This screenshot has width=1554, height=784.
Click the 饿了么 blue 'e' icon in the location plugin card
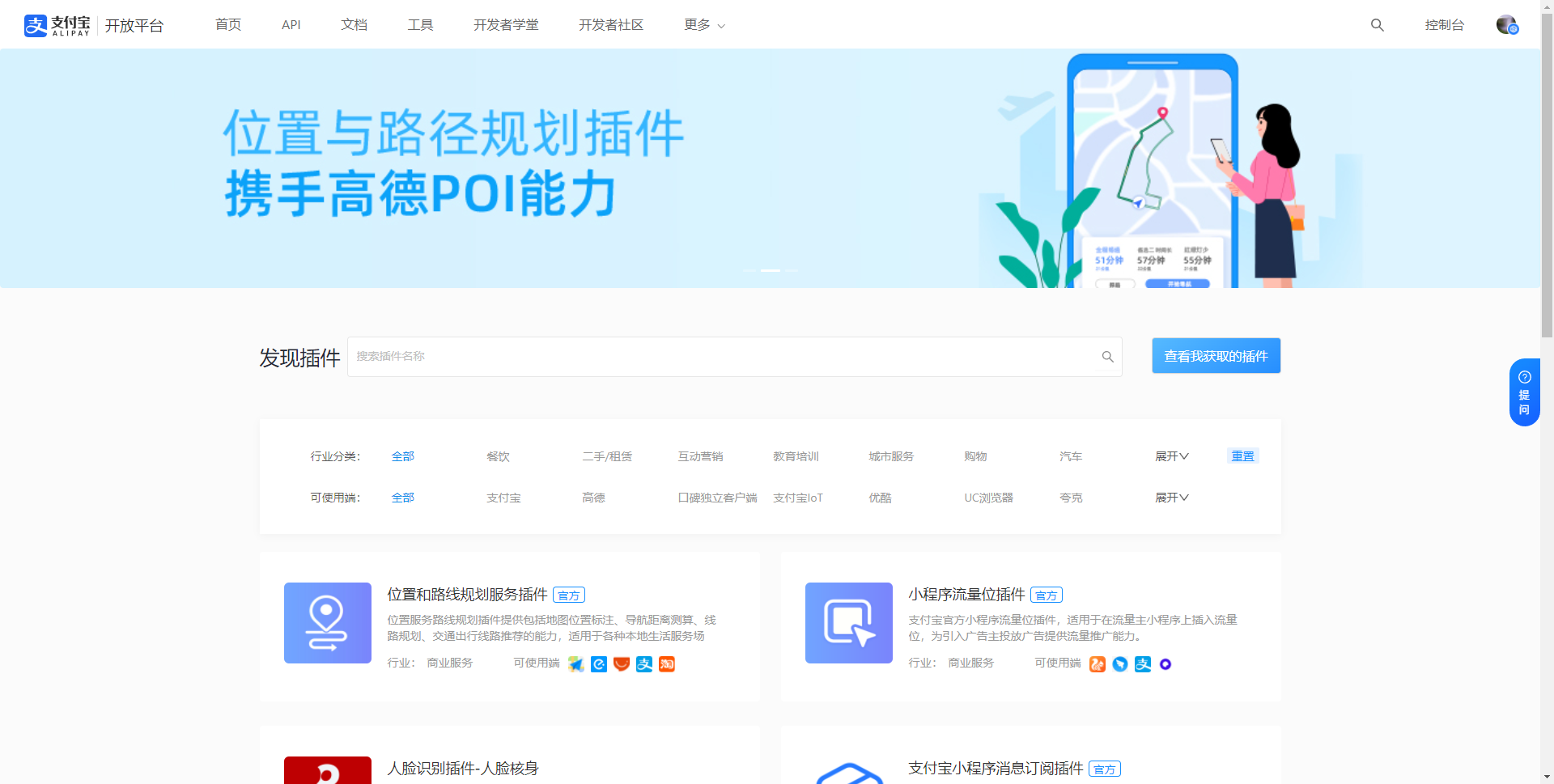coord(599,664)
